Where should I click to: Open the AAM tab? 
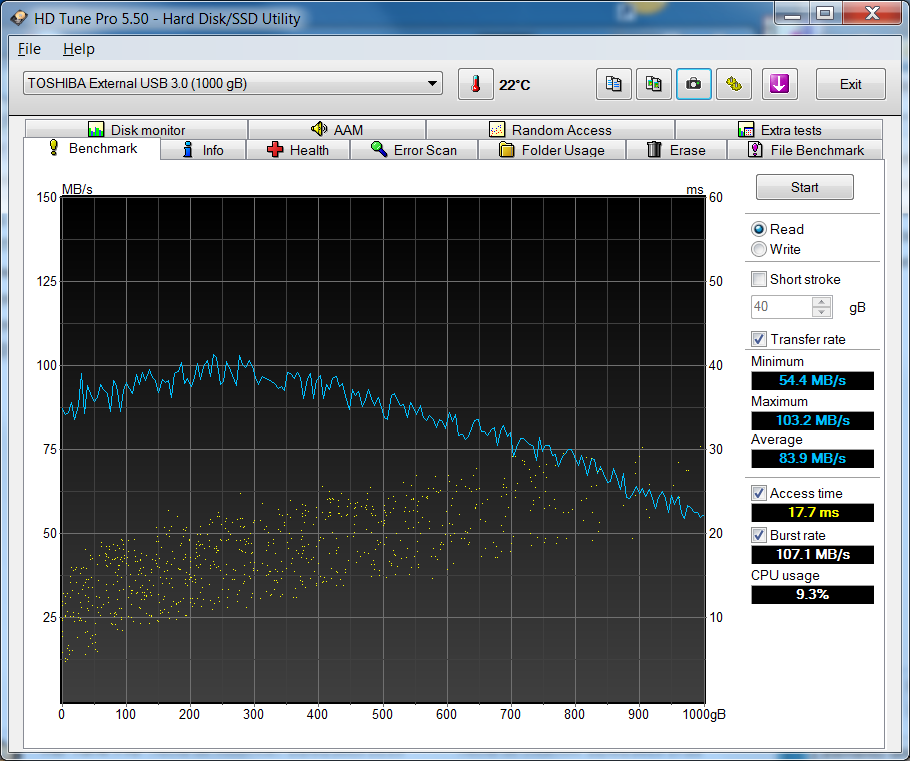coord(337,129)
